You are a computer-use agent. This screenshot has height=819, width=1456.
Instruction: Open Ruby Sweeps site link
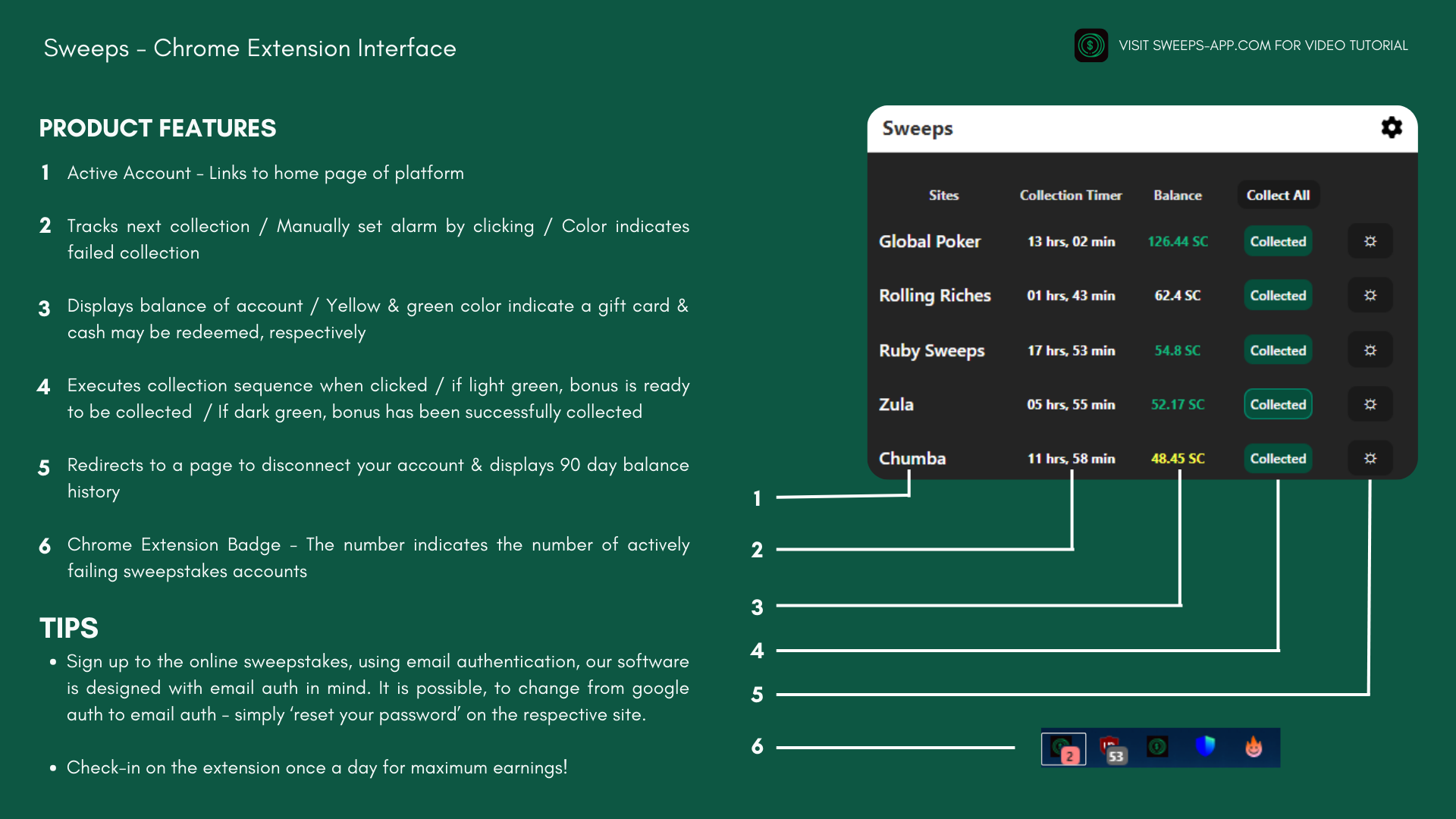pyautogui.click(x=932, y=350)
